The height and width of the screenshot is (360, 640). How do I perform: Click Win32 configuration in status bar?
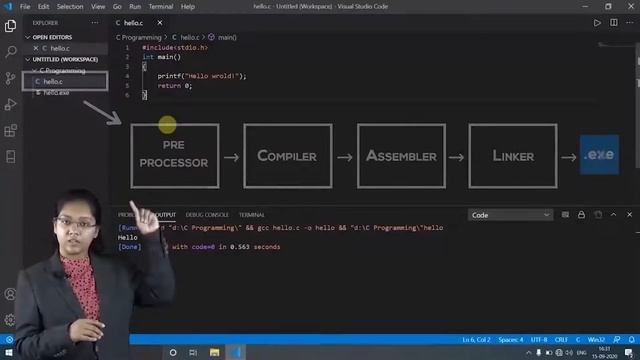(x=596, y=340)
